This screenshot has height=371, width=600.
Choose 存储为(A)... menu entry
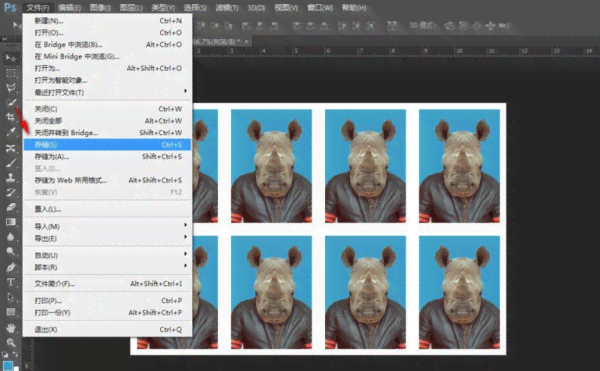[108, 156]
